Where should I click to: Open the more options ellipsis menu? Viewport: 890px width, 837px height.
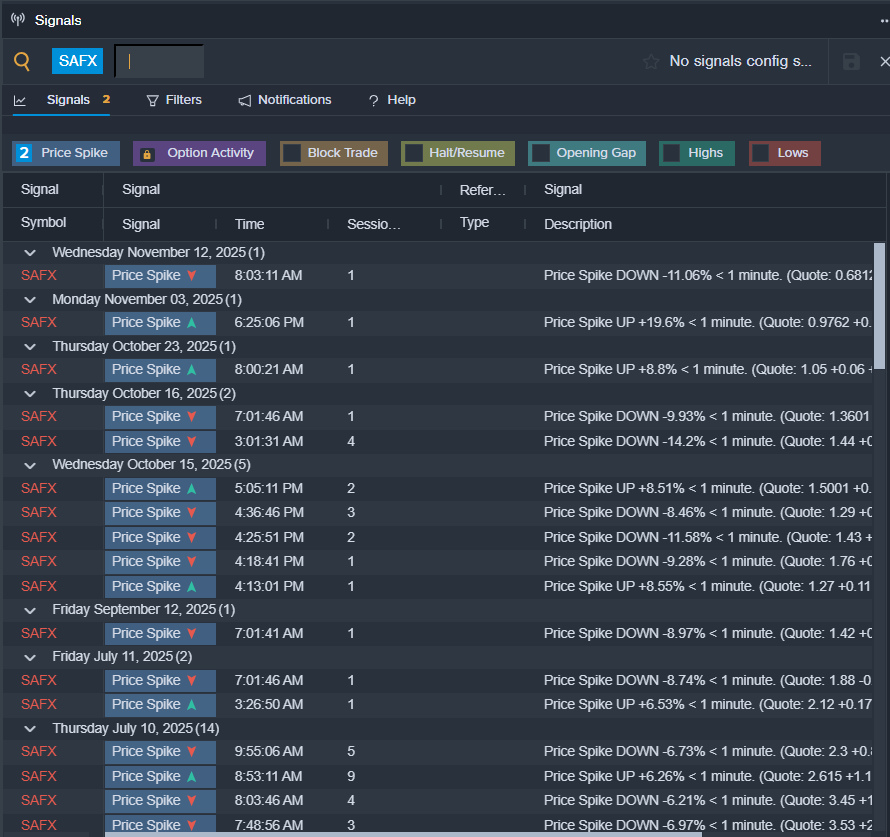[884, 21]
